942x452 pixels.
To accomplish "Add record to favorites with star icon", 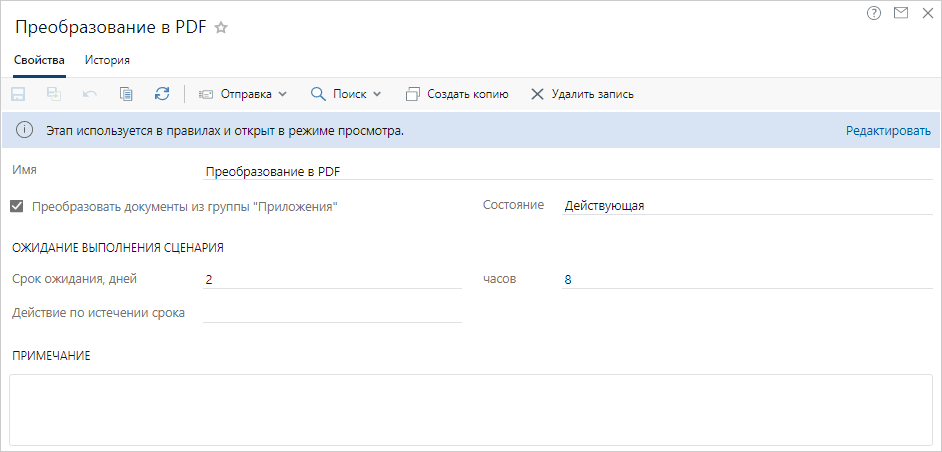I will pyautogui.click(x=221, y=28).
